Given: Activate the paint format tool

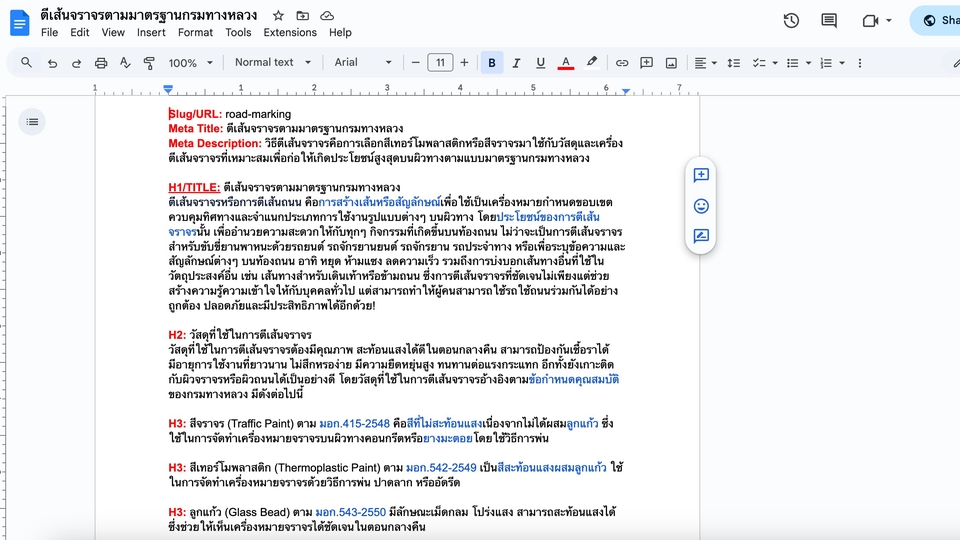Looking at the screenshot, I should (149, 62).
